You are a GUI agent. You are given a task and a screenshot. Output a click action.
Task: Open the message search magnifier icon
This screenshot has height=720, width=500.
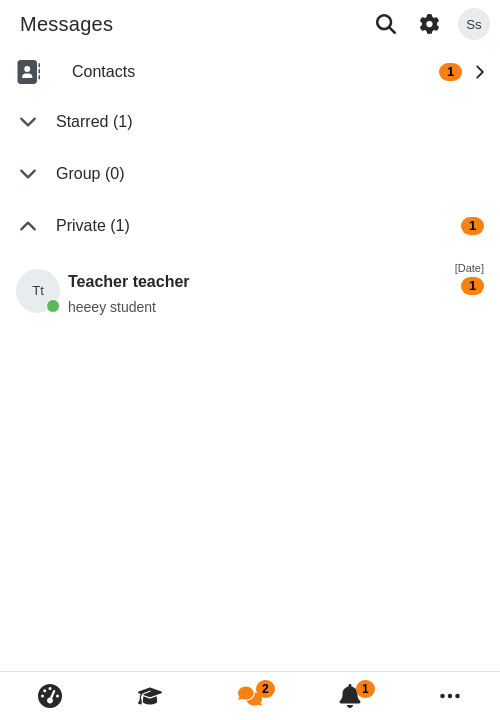pos(386,24)
